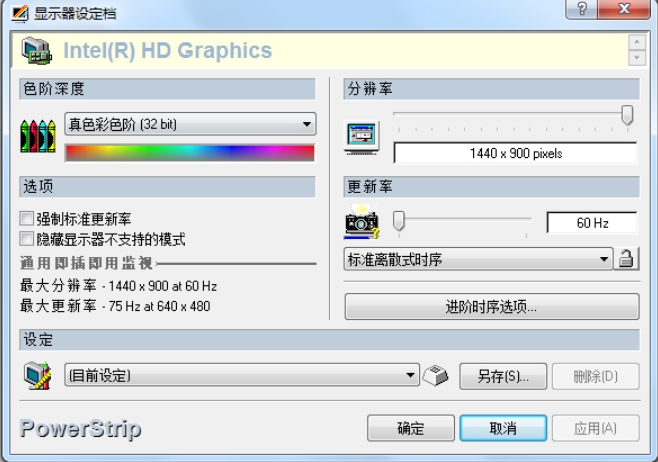
Task: Click the camera refresh rate icon
Action: tap(362, 222)
